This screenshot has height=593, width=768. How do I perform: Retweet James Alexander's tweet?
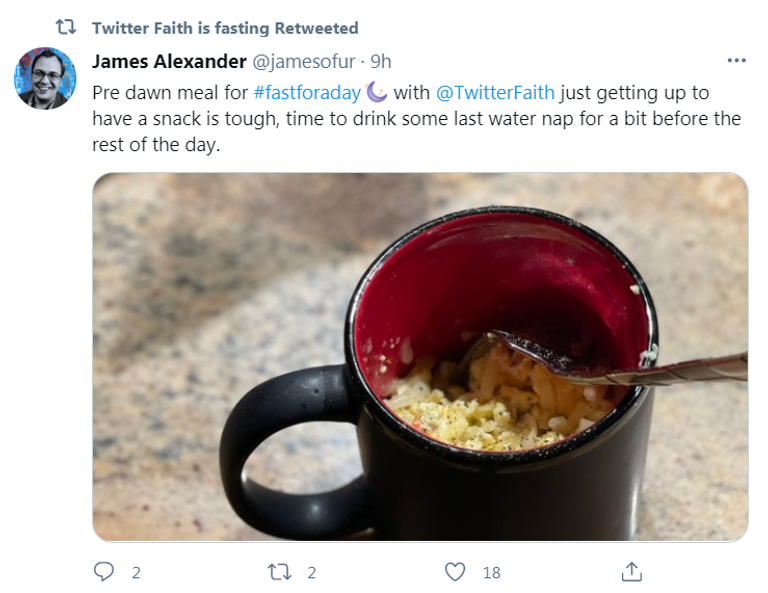pyautogui.click(x=279, y=572)
